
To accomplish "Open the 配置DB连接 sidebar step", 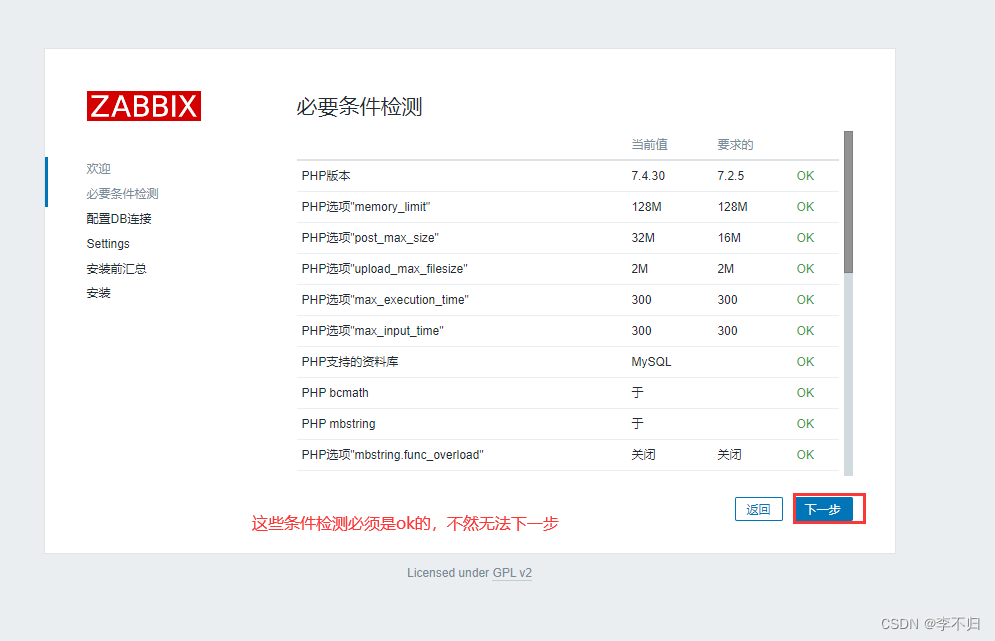I will (x=119, y=219).
